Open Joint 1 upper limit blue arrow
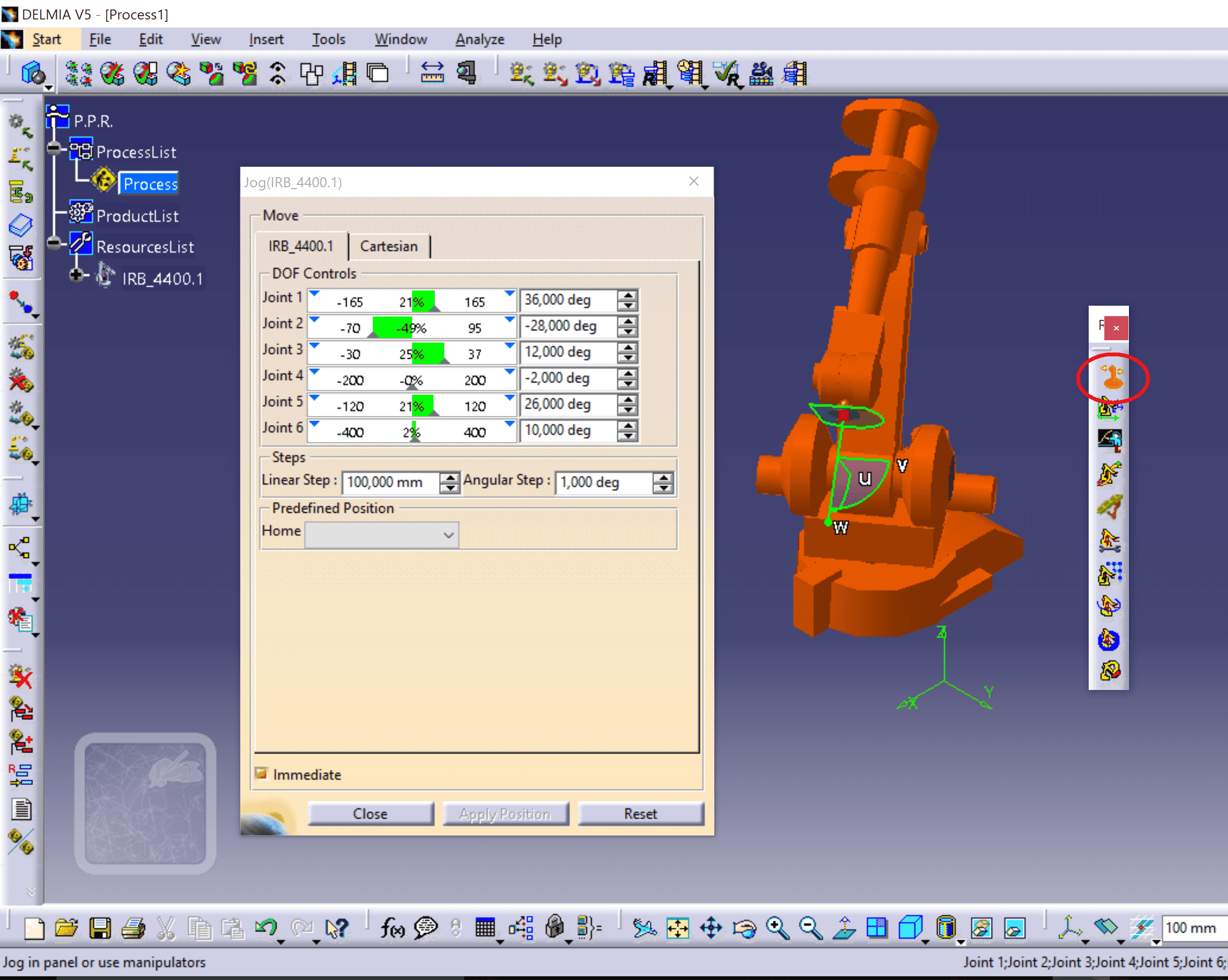 coord(509,294)
